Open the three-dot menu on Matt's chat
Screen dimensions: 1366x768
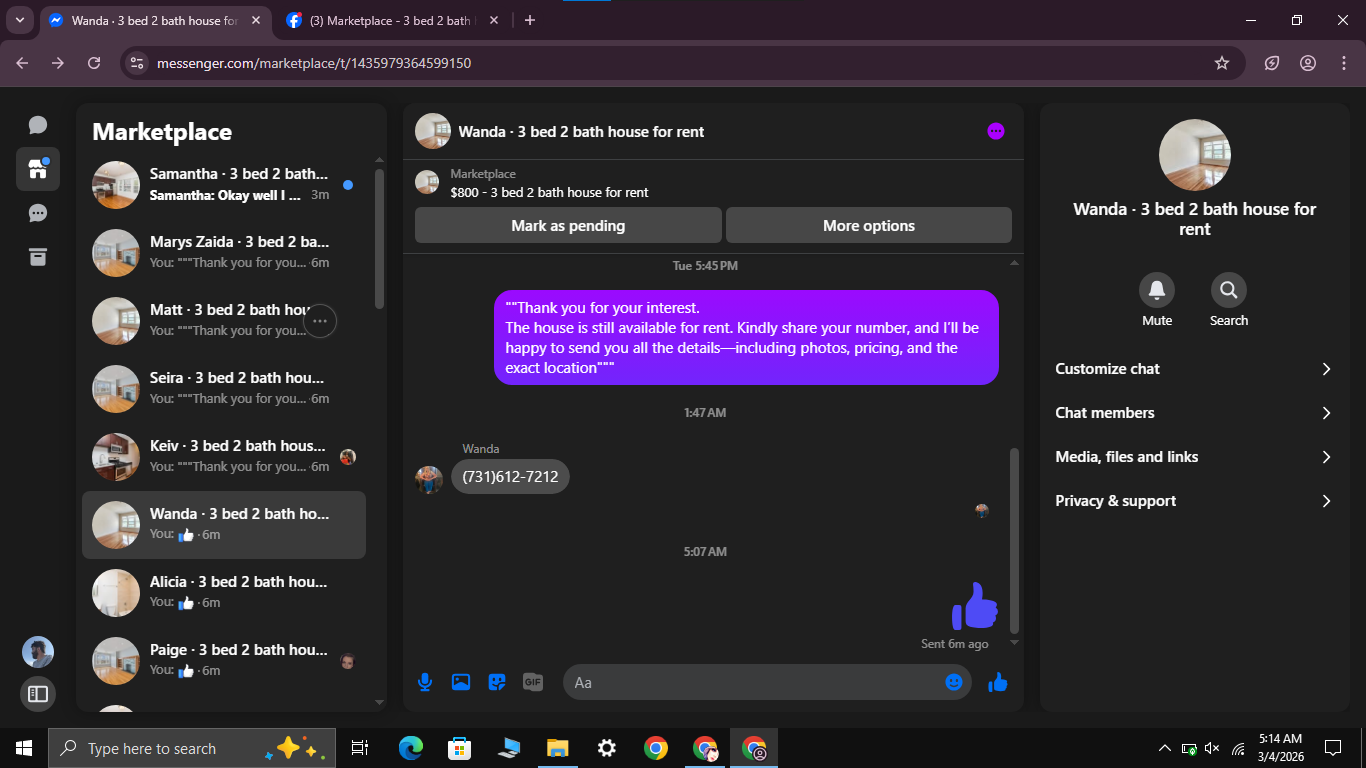(320, 321)
